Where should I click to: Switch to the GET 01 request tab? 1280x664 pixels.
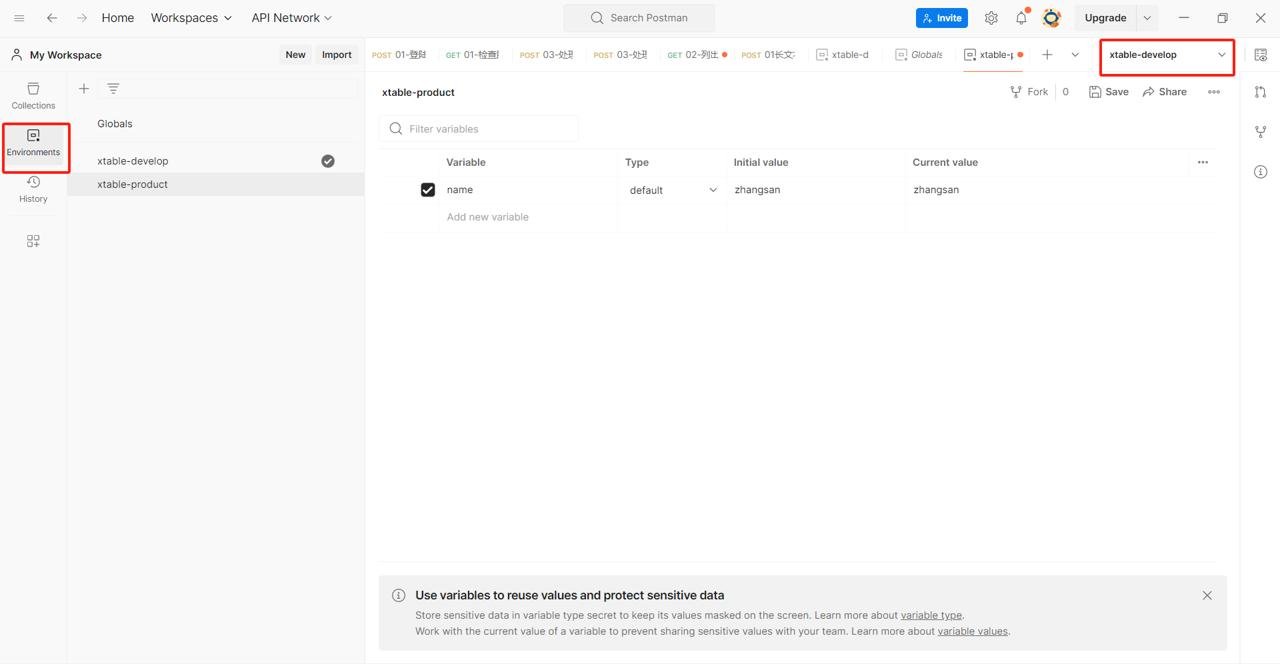pyautogui.click(x=473, y=55)
